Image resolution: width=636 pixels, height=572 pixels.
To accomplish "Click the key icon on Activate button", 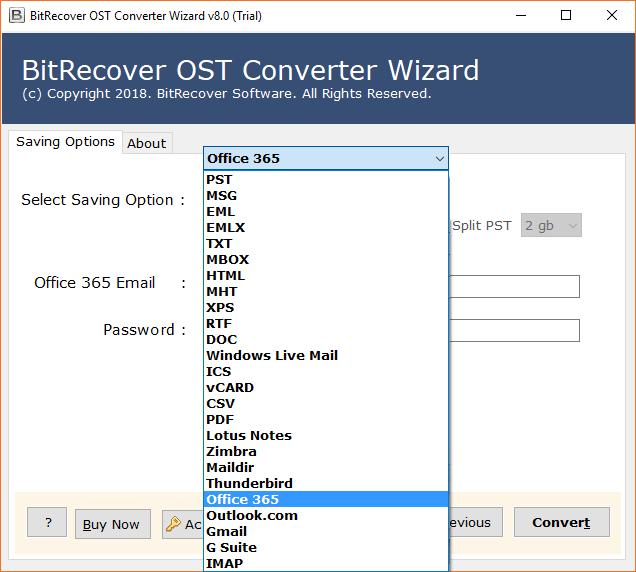I will click(173, 524).
